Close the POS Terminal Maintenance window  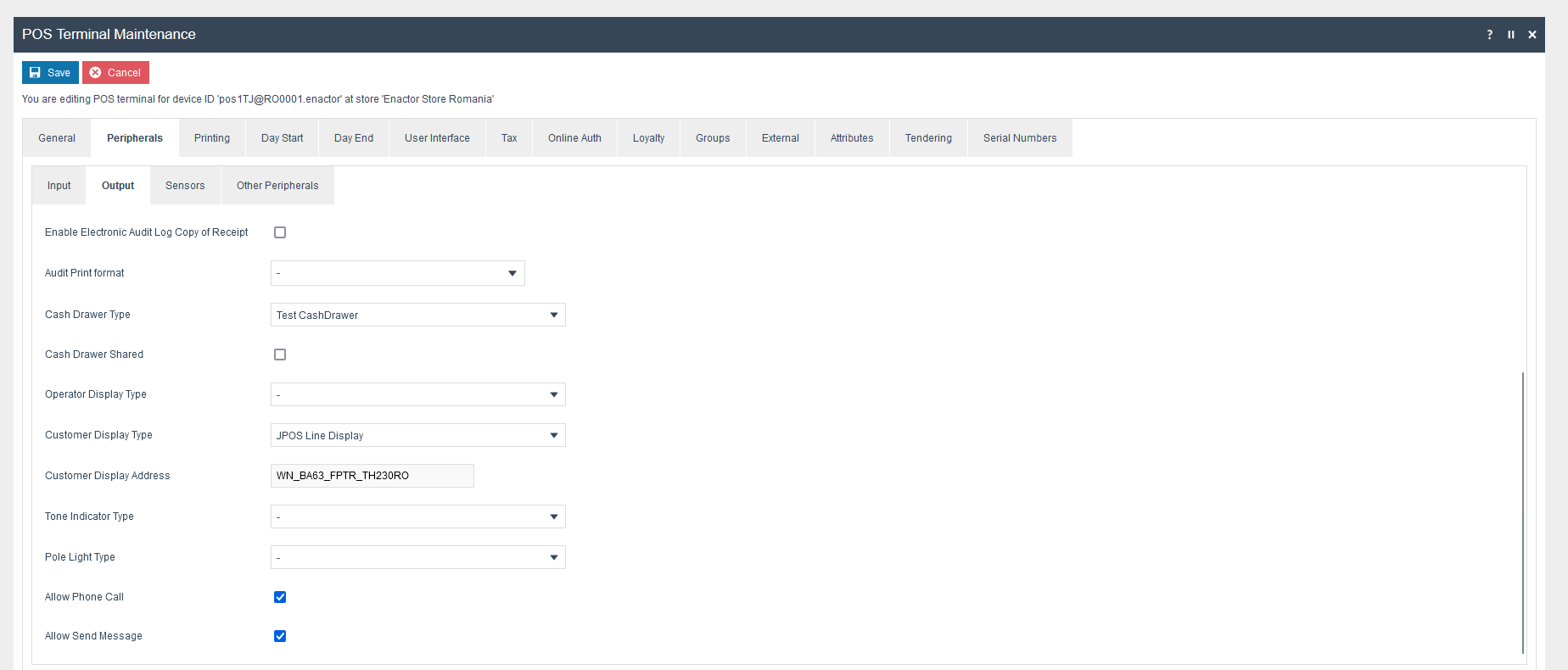point(1532,35)
